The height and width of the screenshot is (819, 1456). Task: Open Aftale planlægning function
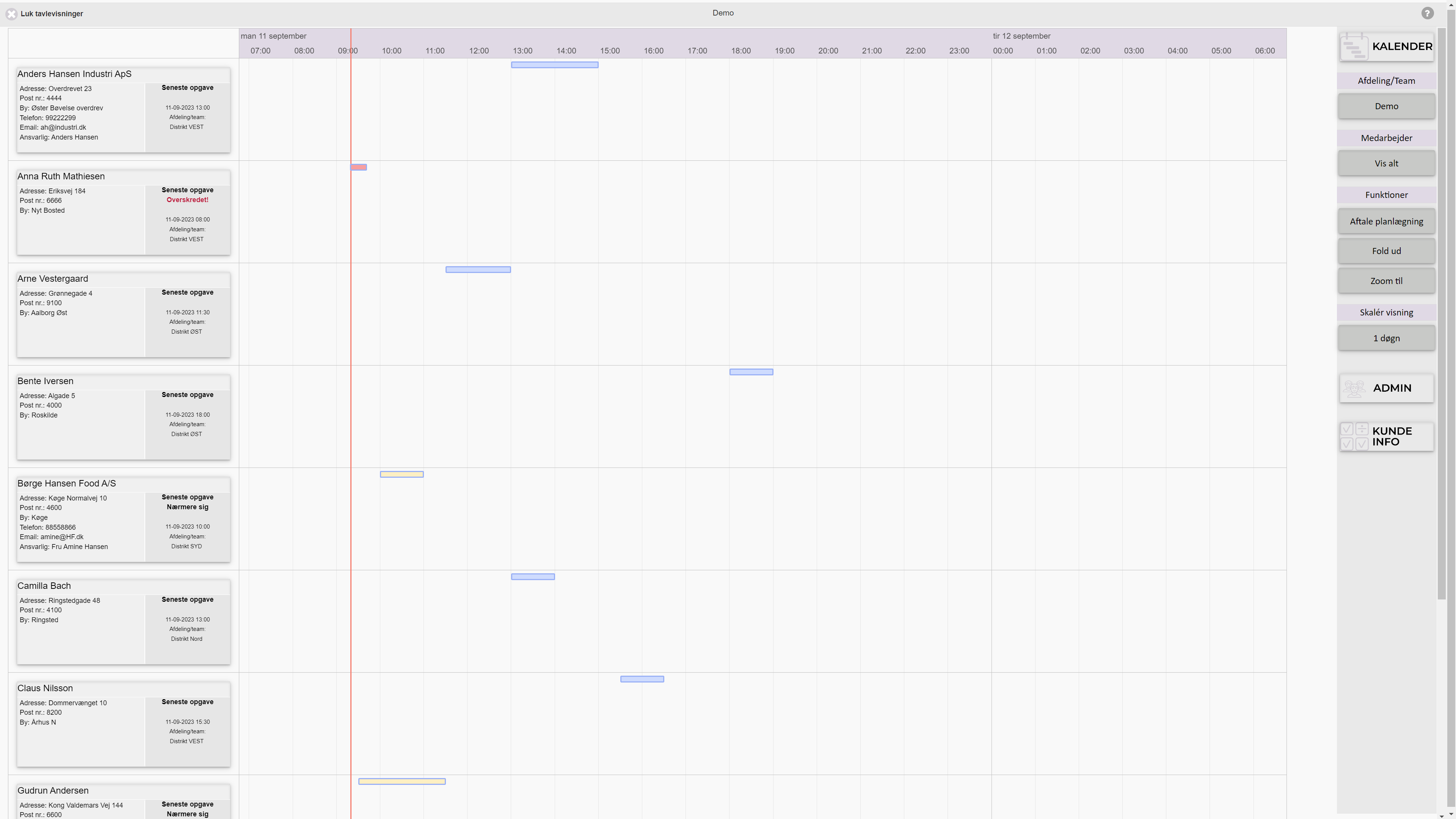coord(1387,221)
